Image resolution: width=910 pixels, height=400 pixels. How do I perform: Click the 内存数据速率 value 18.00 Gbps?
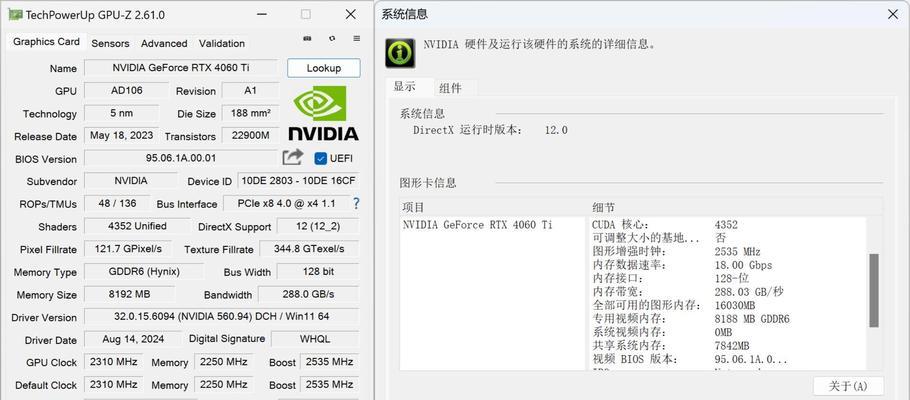point(743,265)
